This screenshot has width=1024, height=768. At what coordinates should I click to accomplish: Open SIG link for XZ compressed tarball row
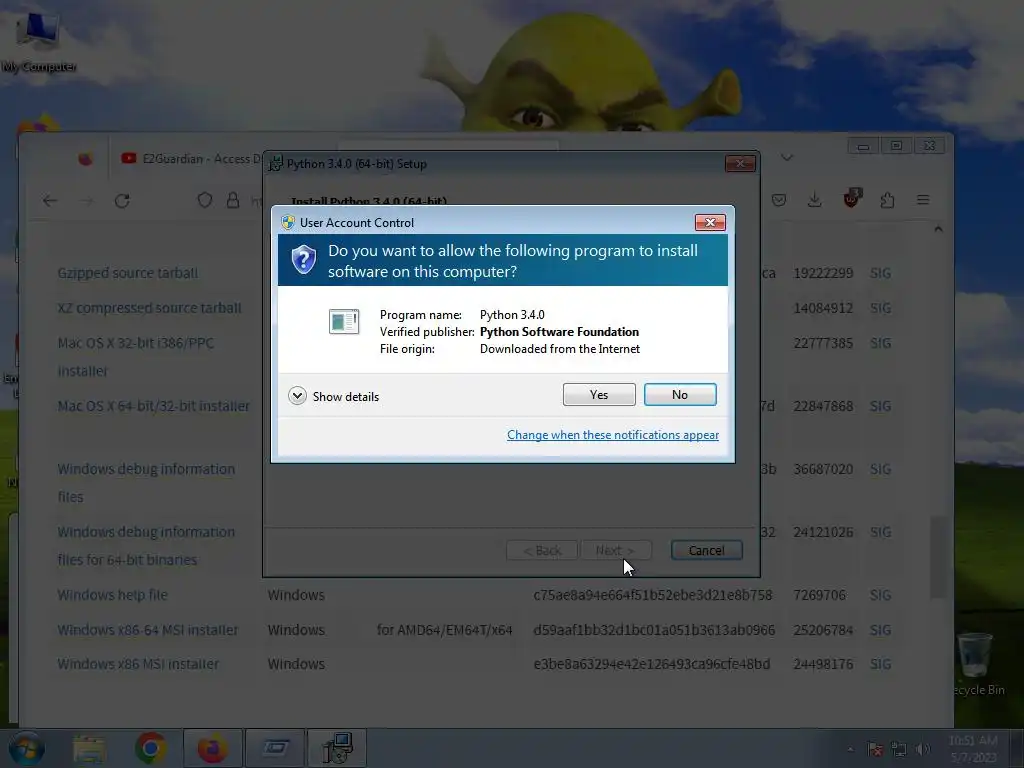[880, 308]
